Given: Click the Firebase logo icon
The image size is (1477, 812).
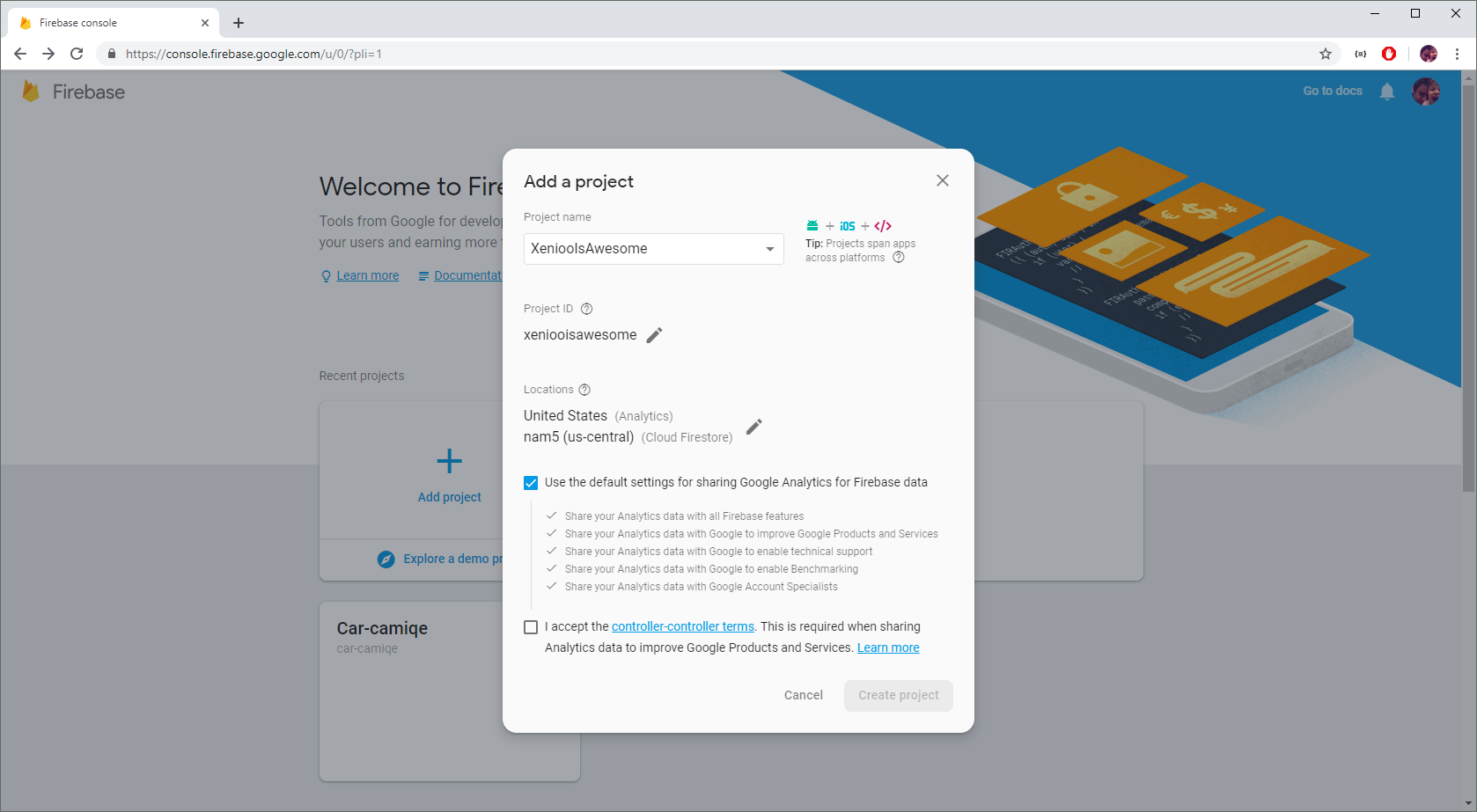Looking at the screenshot, I should [31, 91].
